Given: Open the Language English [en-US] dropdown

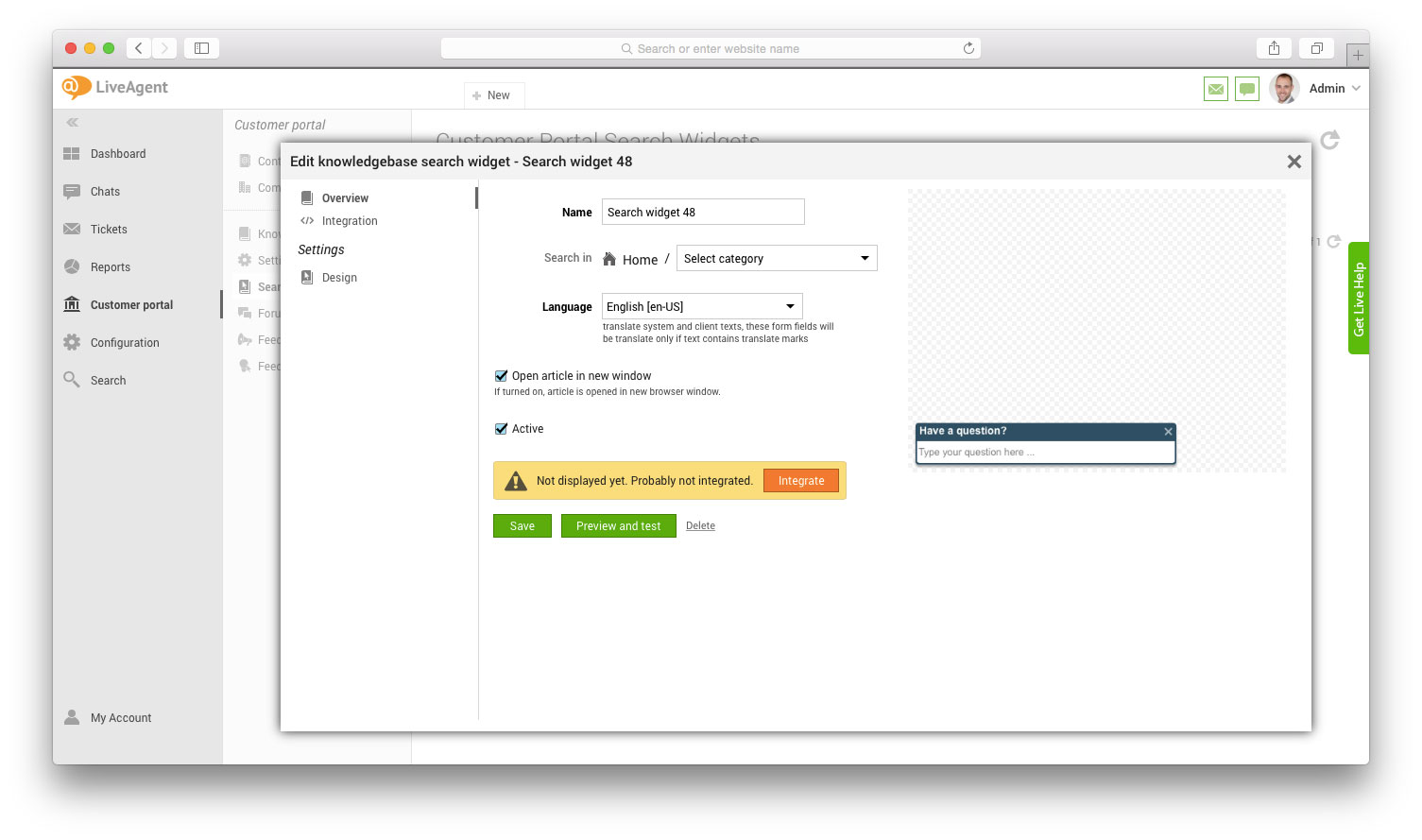Looking at the screenshot, I should point(702,306).
